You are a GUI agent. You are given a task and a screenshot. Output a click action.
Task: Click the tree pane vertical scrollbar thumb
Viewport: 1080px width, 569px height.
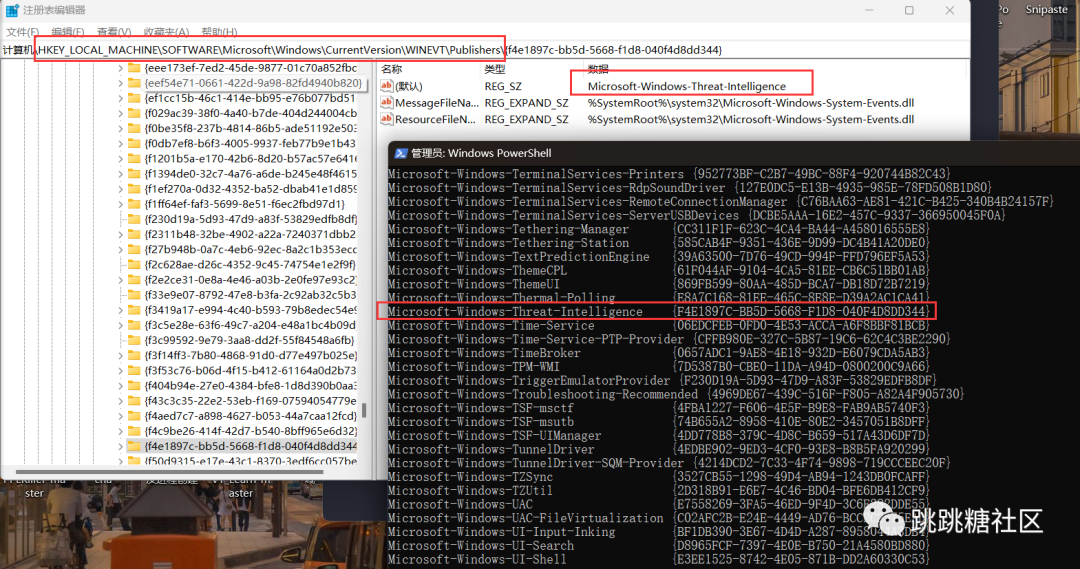pyautogui.click(x=364, y=411)
